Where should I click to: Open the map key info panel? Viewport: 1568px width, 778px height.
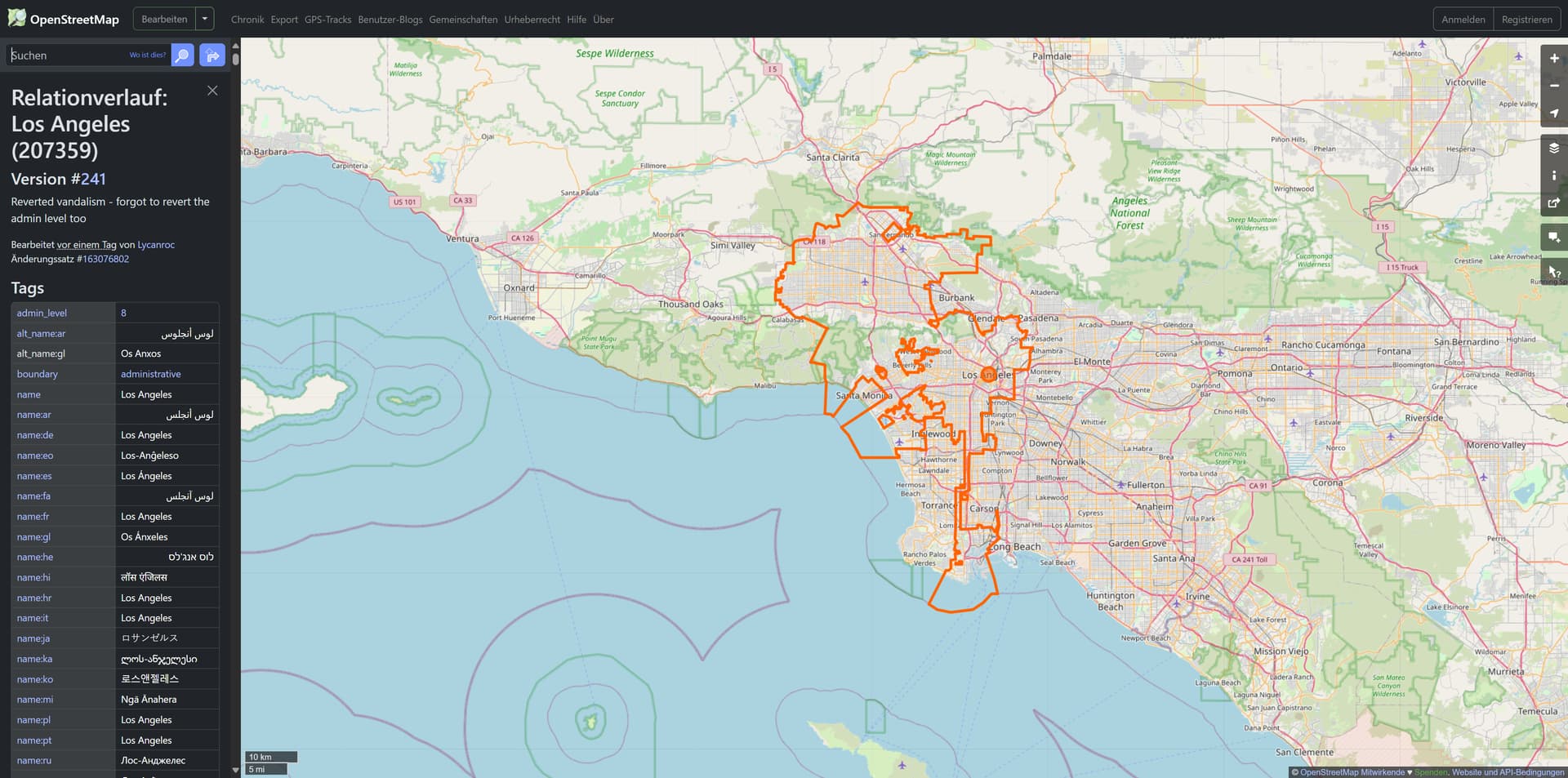[1554, 176]
